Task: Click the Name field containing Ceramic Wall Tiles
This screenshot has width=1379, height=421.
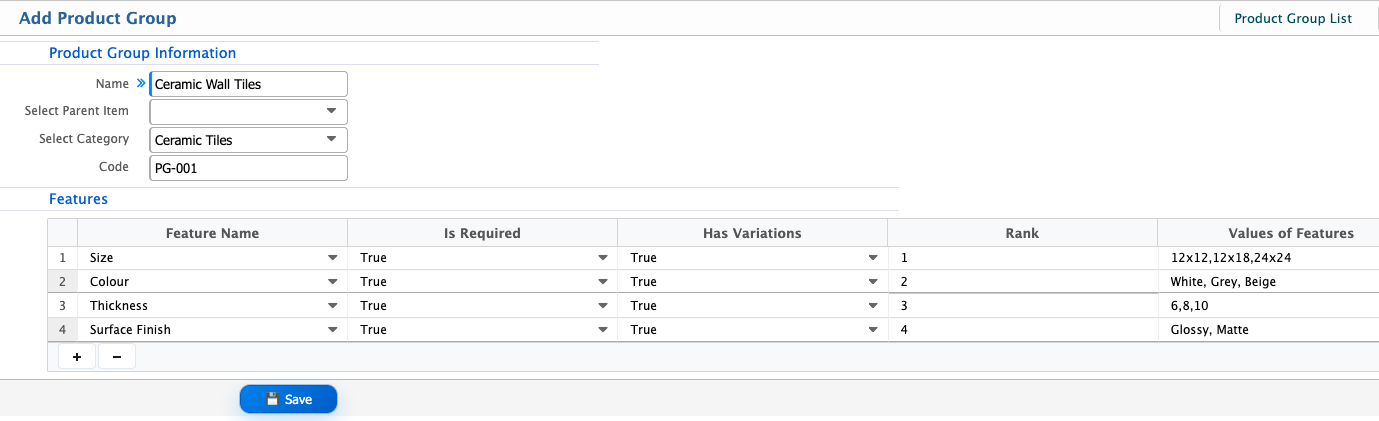Action: [x=248, y=84]
